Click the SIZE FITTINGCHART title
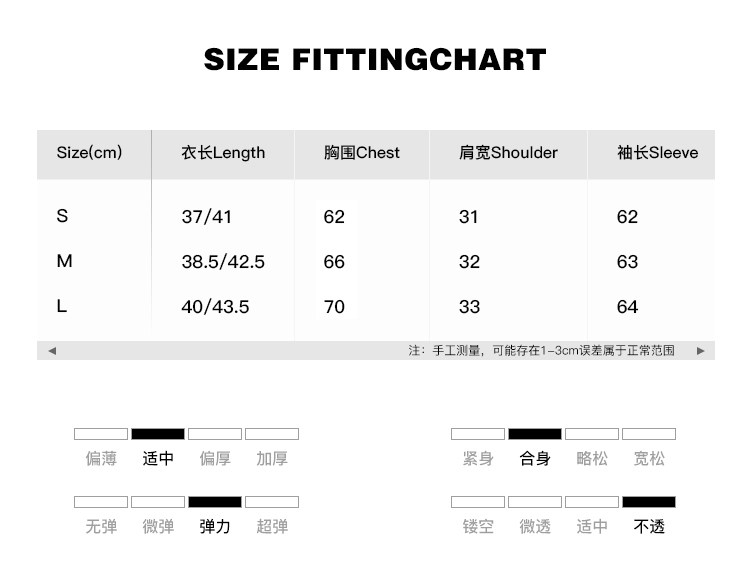 click(375, 60)
